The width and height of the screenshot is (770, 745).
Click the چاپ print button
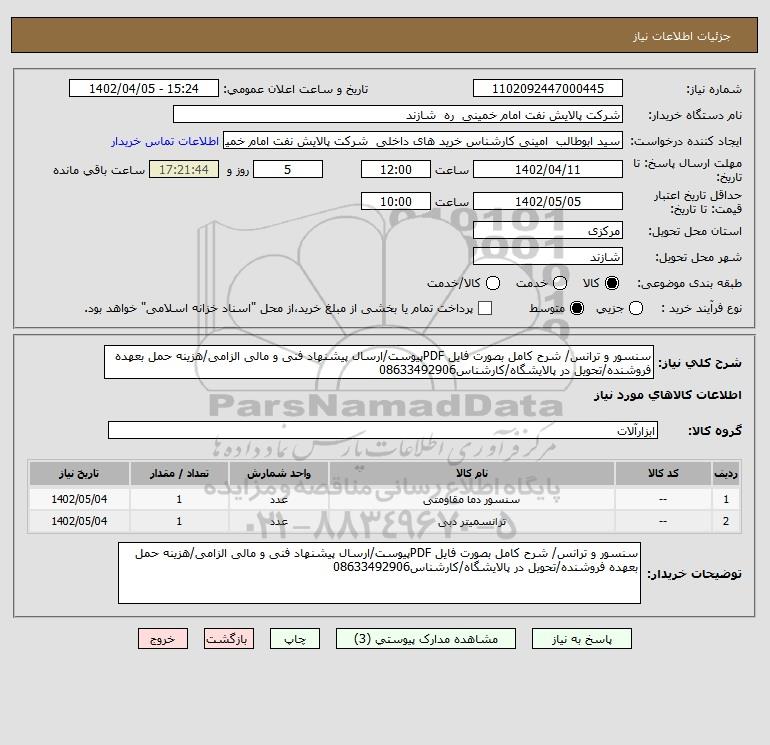coord(295,639)
